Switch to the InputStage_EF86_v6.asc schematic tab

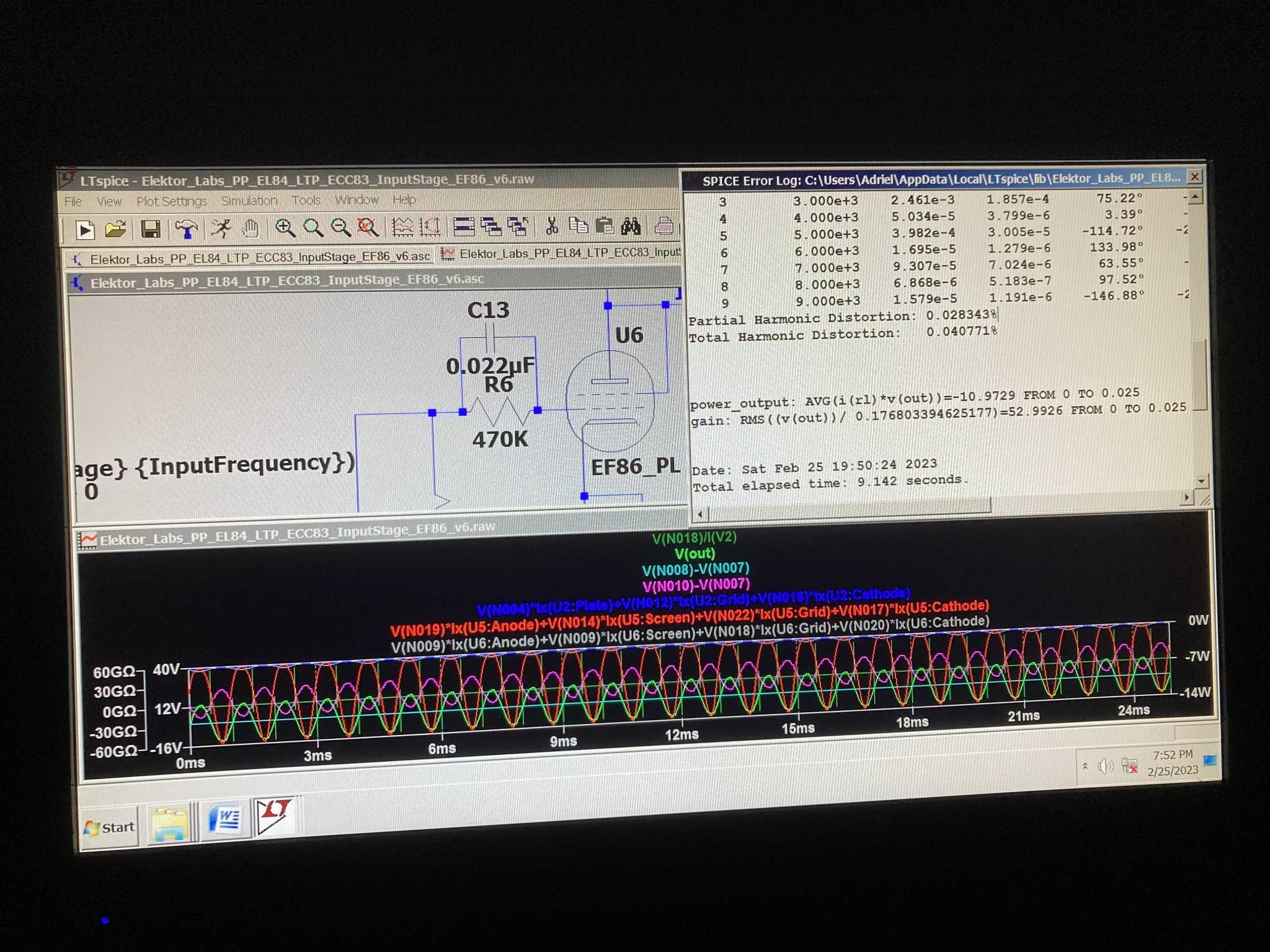click(251, 257)
